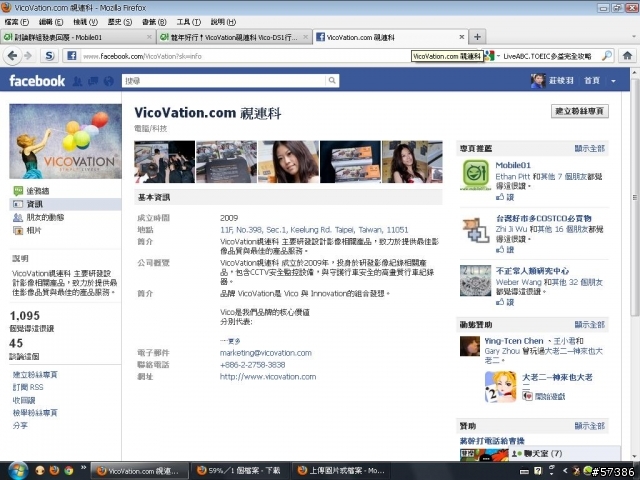Open the View menu

85,22
